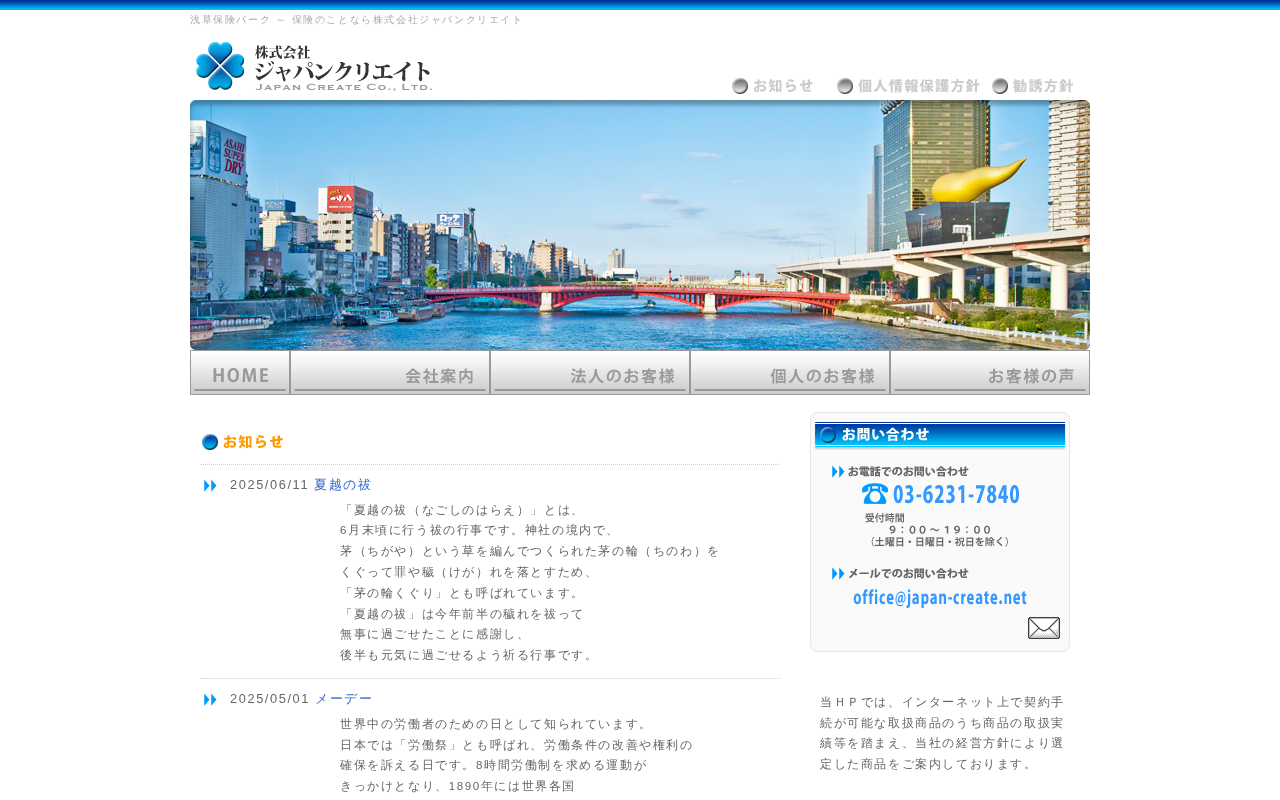Image resolution: width=1280 pixels, height=800 pixels.
Task: Open the envelope mail icon
Action: 1043,628
